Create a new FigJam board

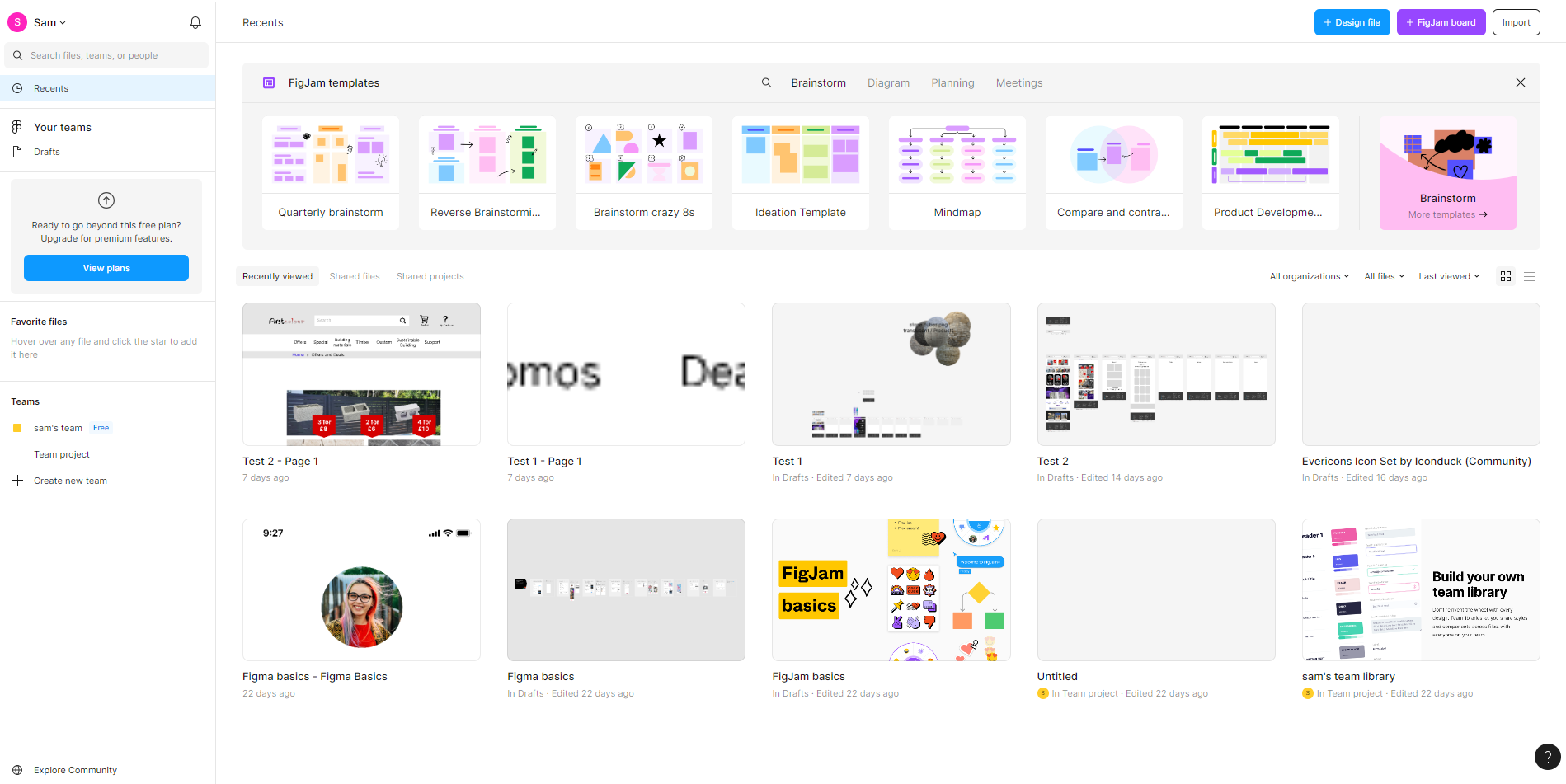[1441, 23]
